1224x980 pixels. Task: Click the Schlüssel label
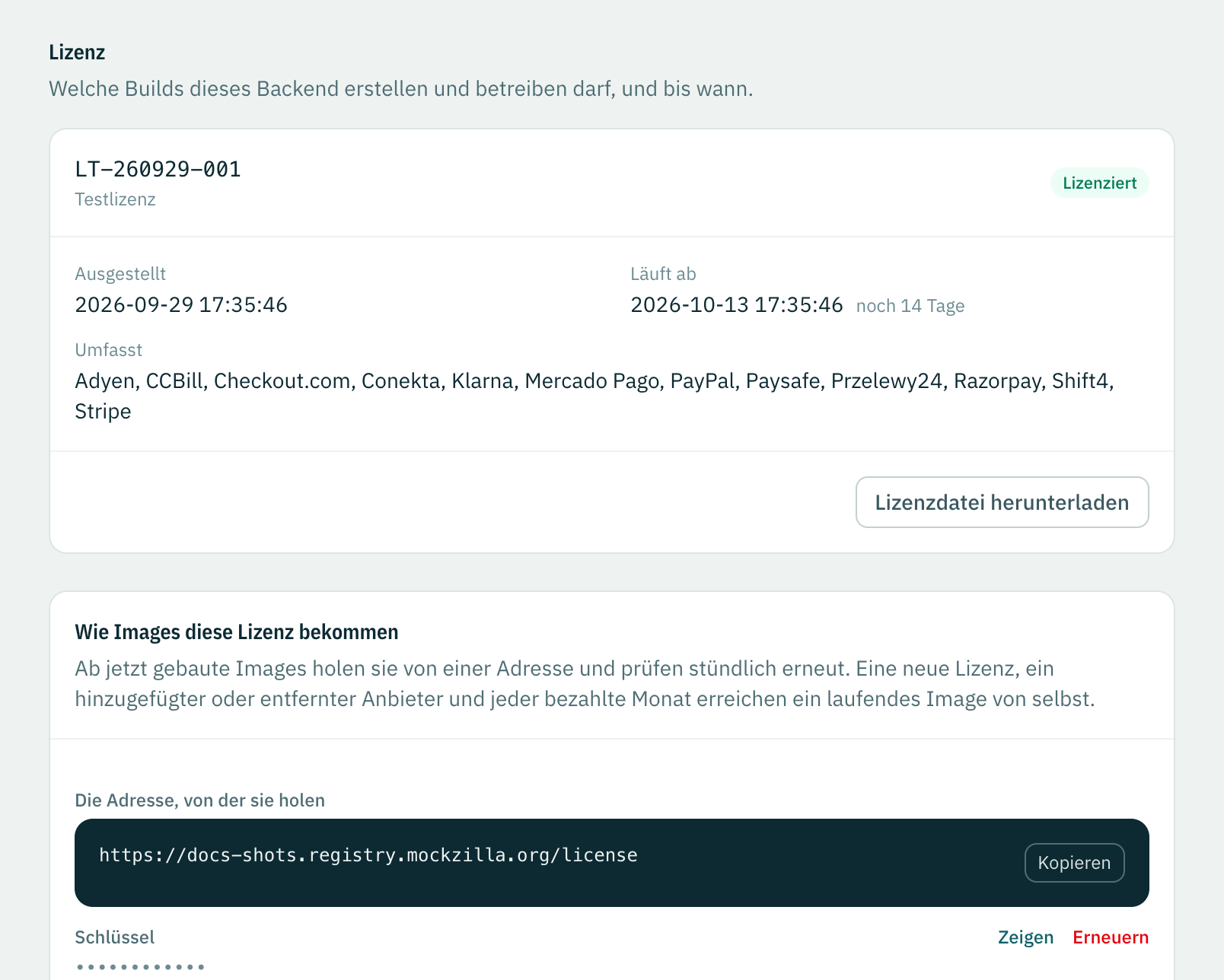[114, 937]
